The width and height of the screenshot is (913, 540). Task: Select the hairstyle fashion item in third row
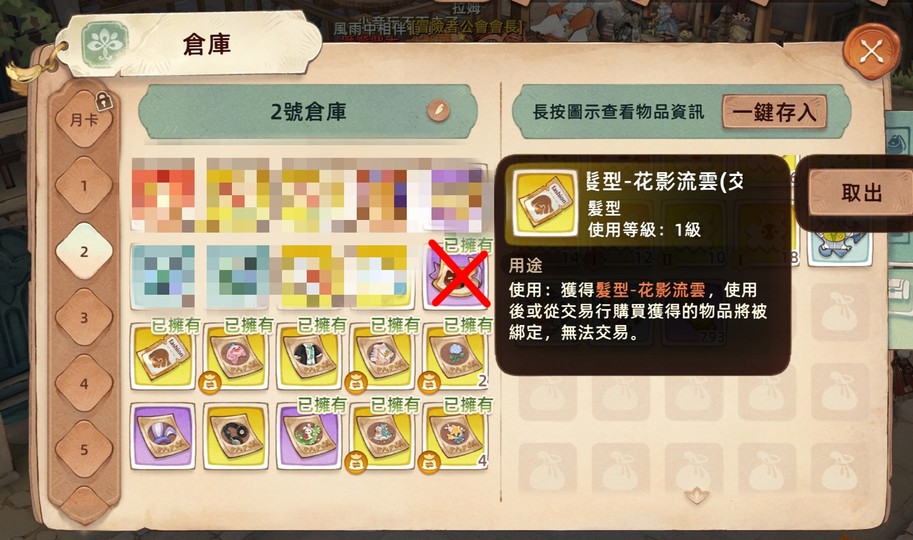pos(162,357)
